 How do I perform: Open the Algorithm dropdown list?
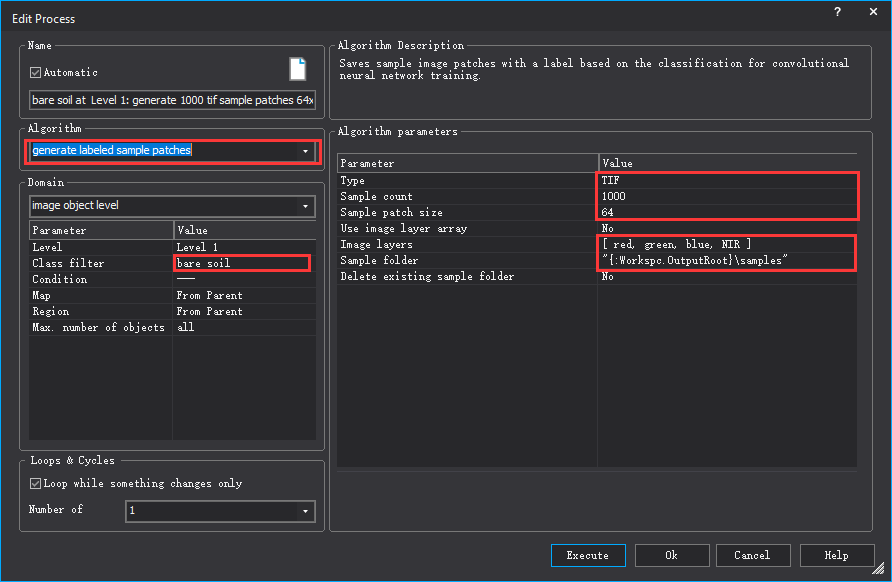pyautogui.click(x=304, y=151)
